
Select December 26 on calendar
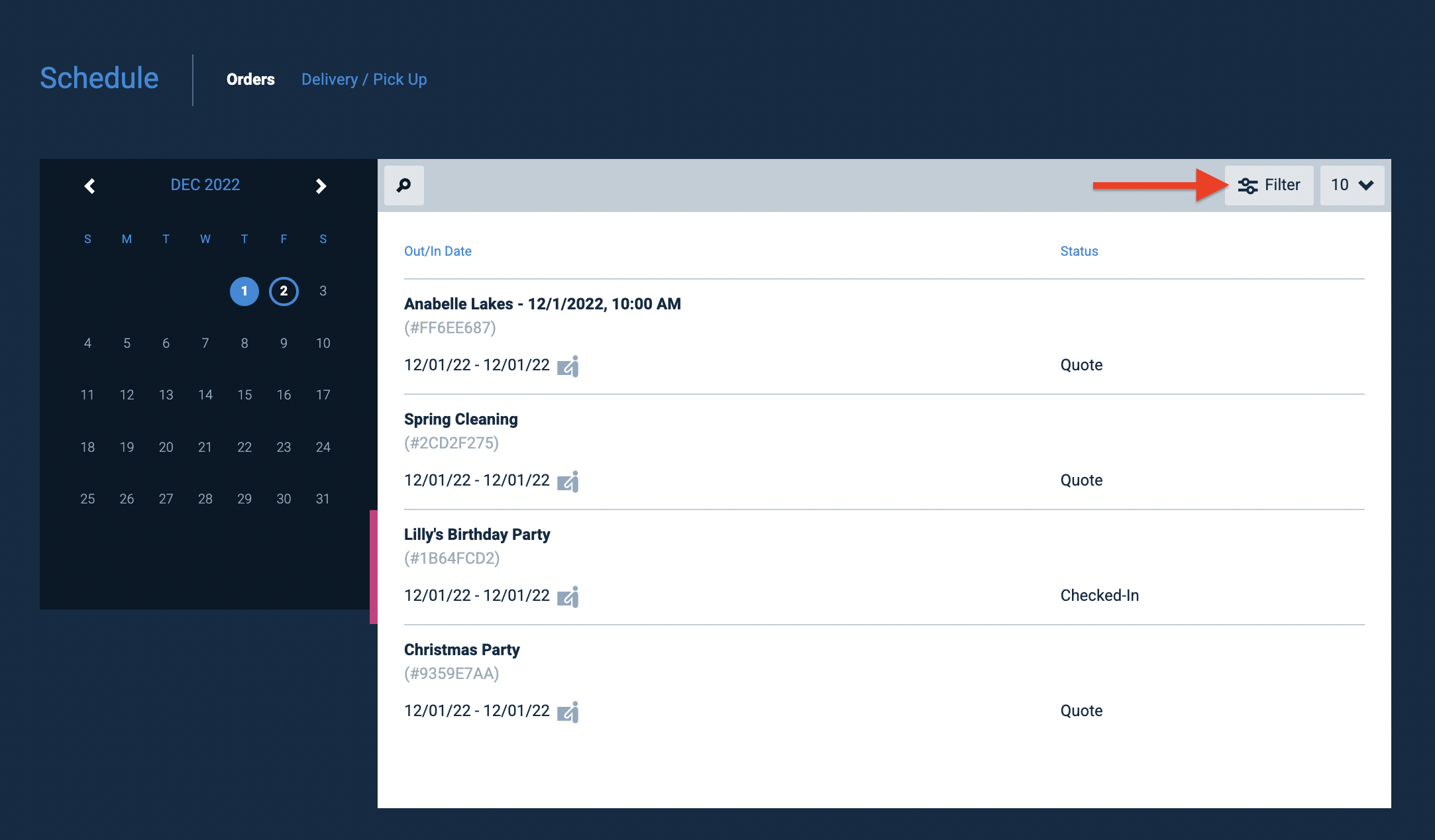127,499
